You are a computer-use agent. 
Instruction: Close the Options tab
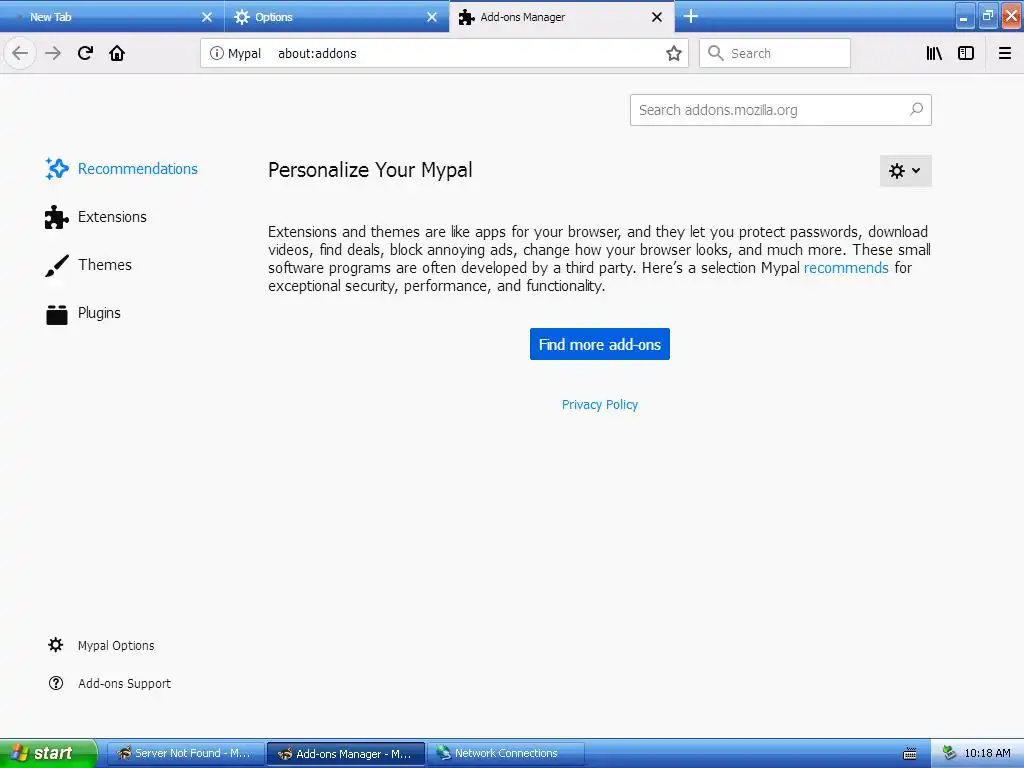[432, 17]
